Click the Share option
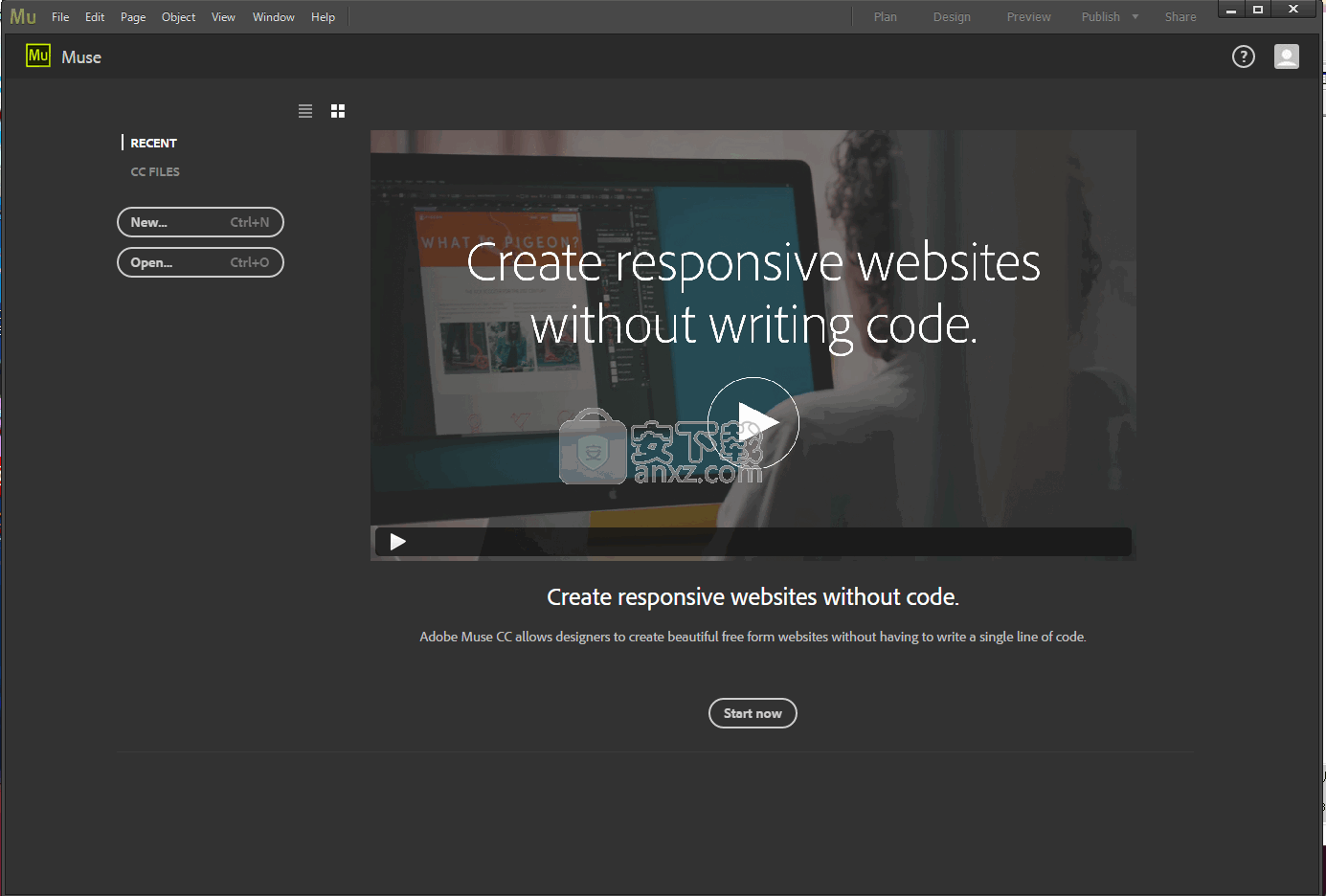Screen dimensions: 1326x896 [x=1180, y=17]
